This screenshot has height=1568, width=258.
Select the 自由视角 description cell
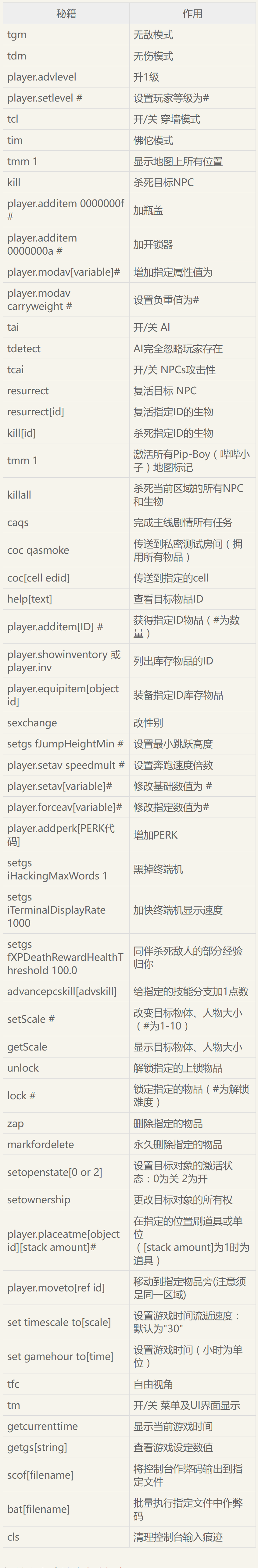192,1384
